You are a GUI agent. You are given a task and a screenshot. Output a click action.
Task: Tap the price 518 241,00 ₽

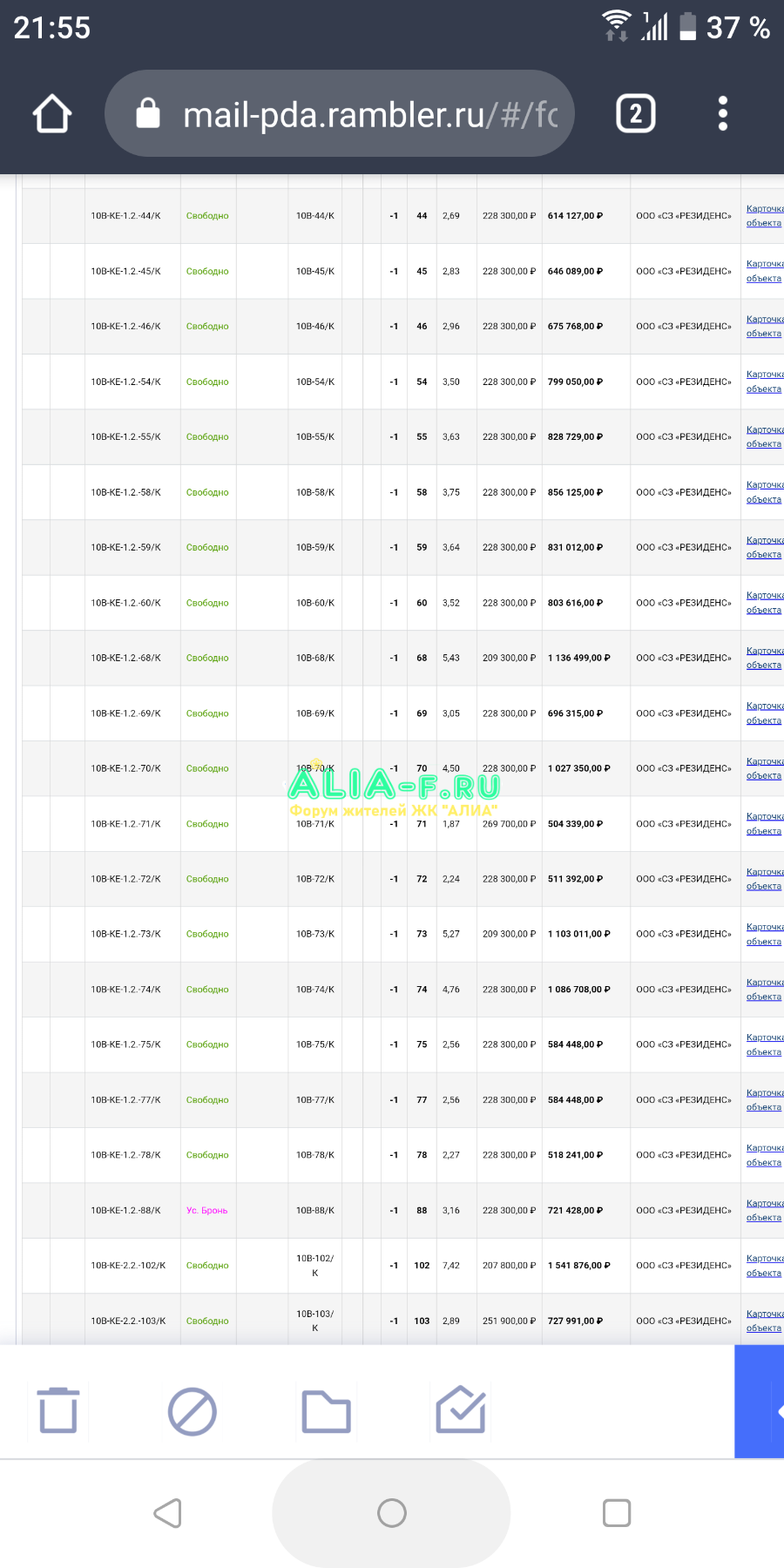[x=576, y=1155]
